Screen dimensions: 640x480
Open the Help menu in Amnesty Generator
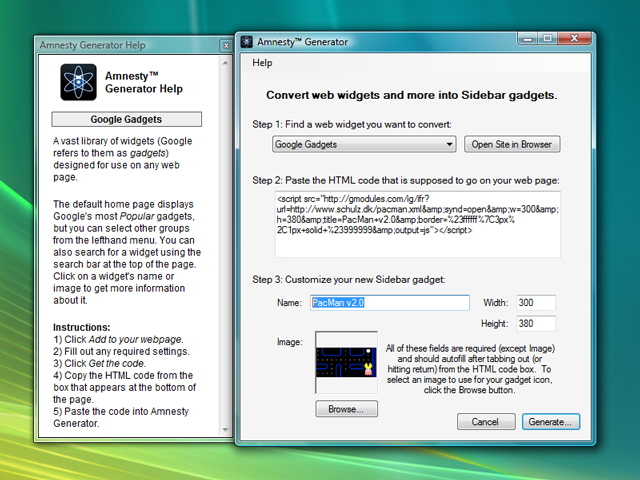262,63
